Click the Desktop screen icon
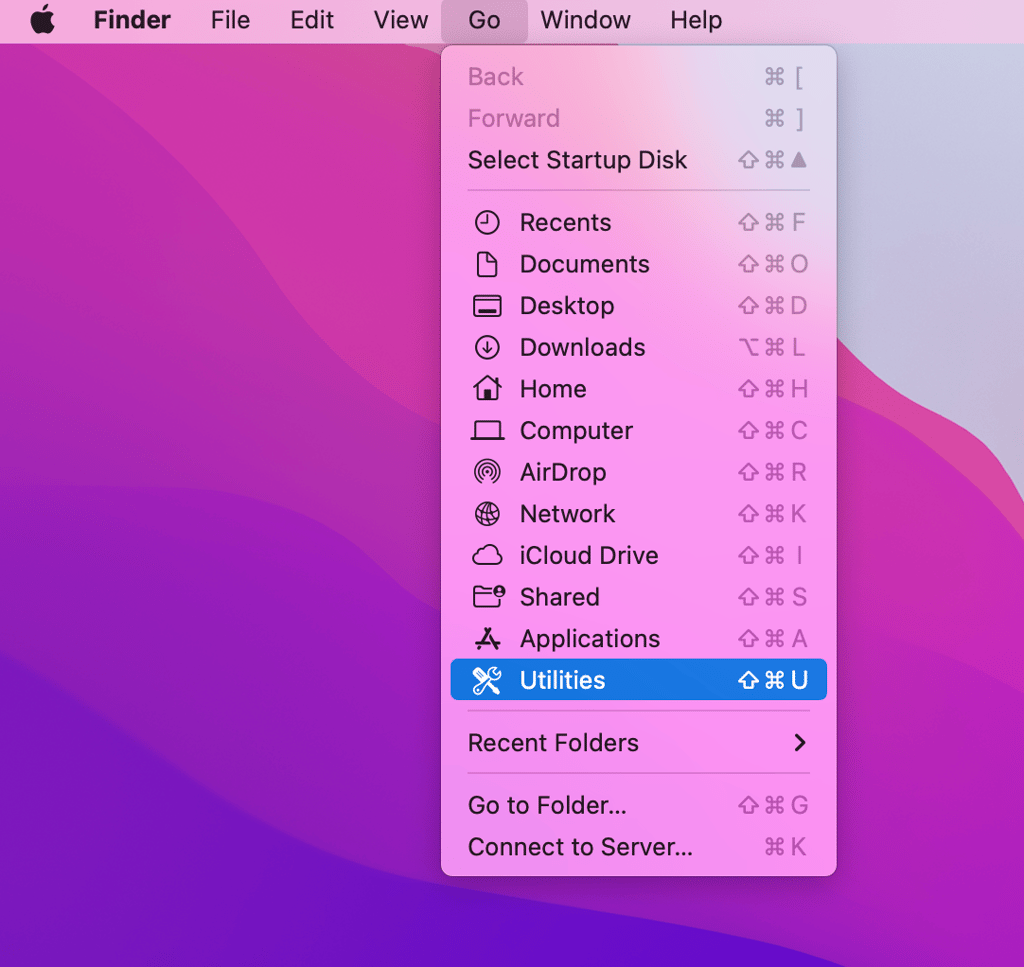Viewport: 1024px width, 967px height. (487, 306)
